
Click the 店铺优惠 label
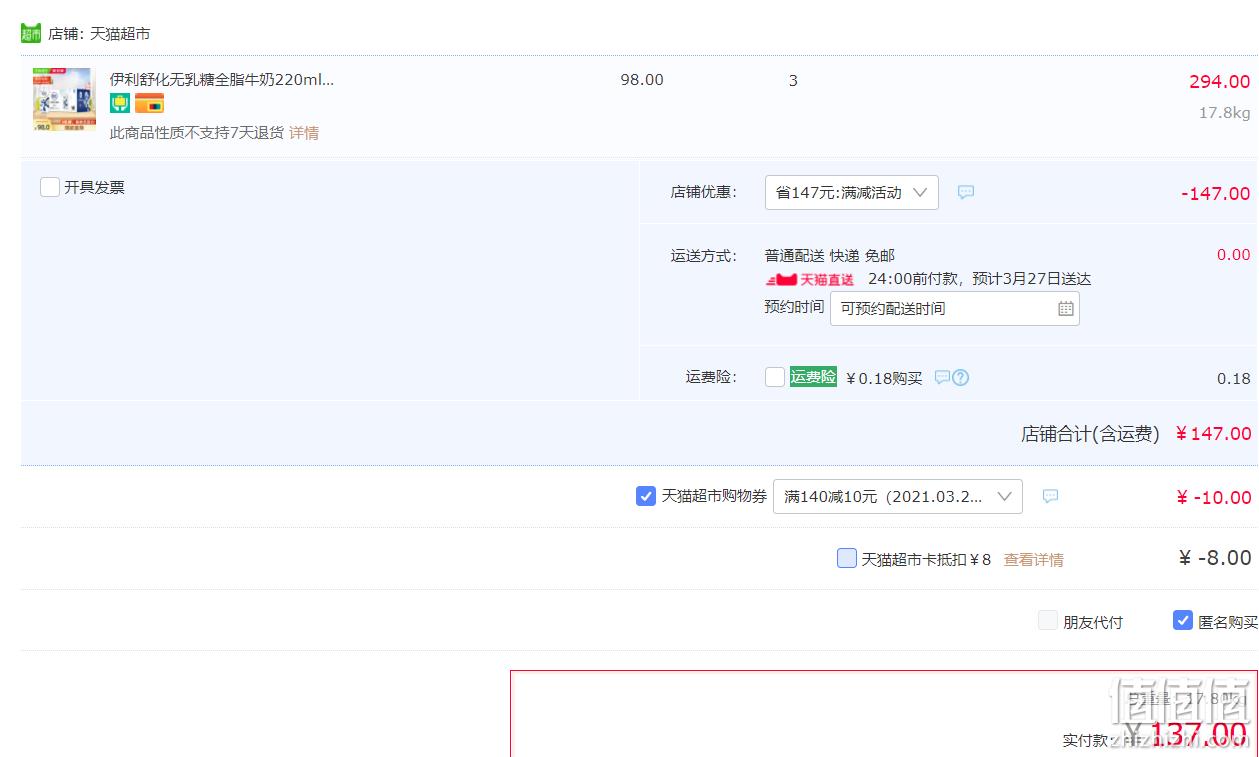704,192
